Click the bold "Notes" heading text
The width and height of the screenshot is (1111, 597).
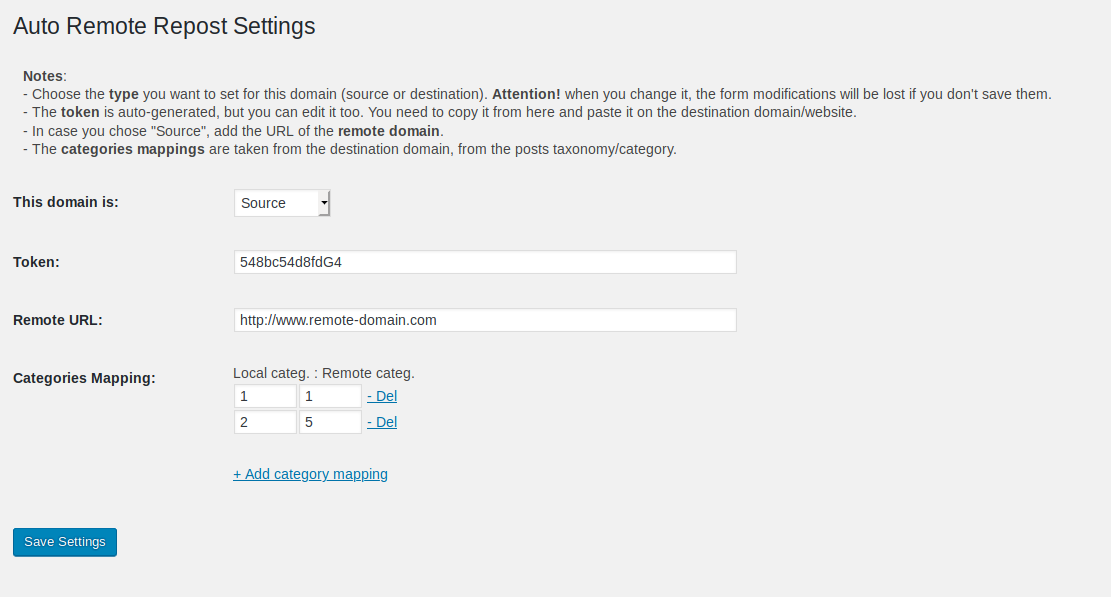(43, 76)
